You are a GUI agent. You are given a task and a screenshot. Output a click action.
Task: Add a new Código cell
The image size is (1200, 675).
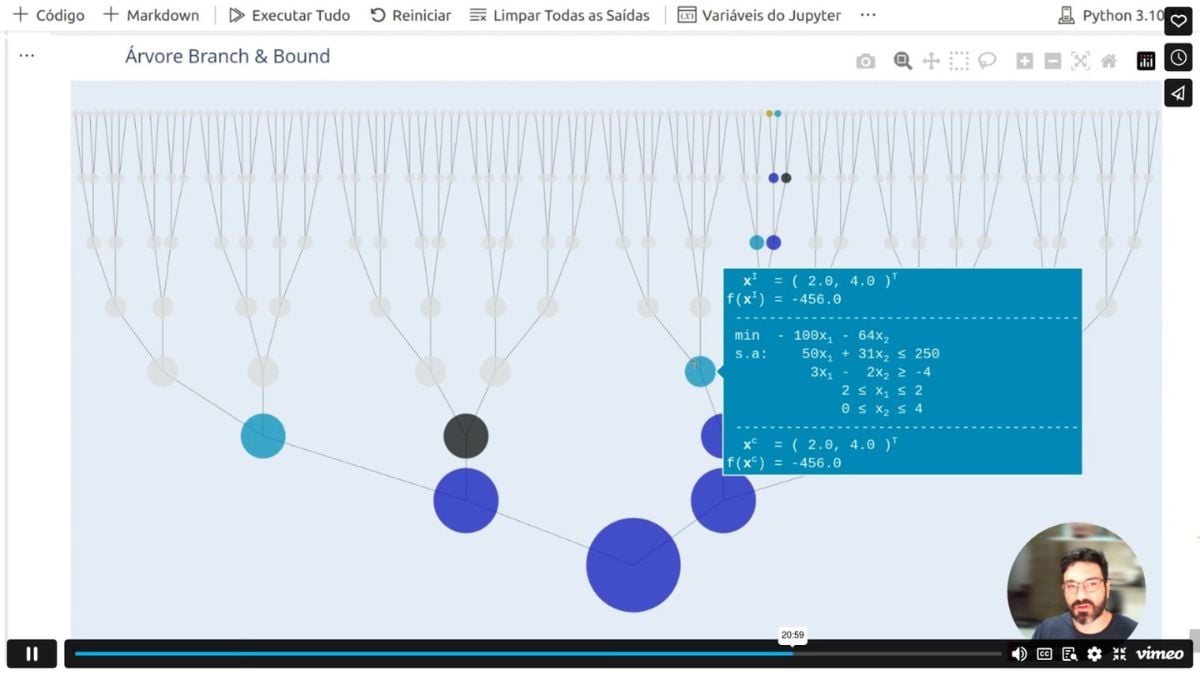pyautogui.click(x=48, y=15)
